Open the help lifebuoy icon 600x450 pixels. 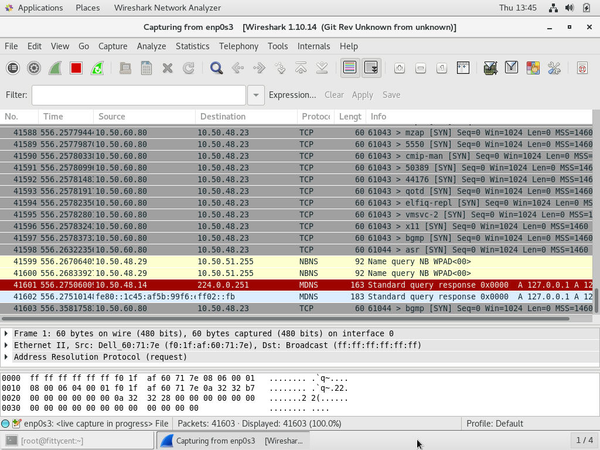(x=582, y=68)
